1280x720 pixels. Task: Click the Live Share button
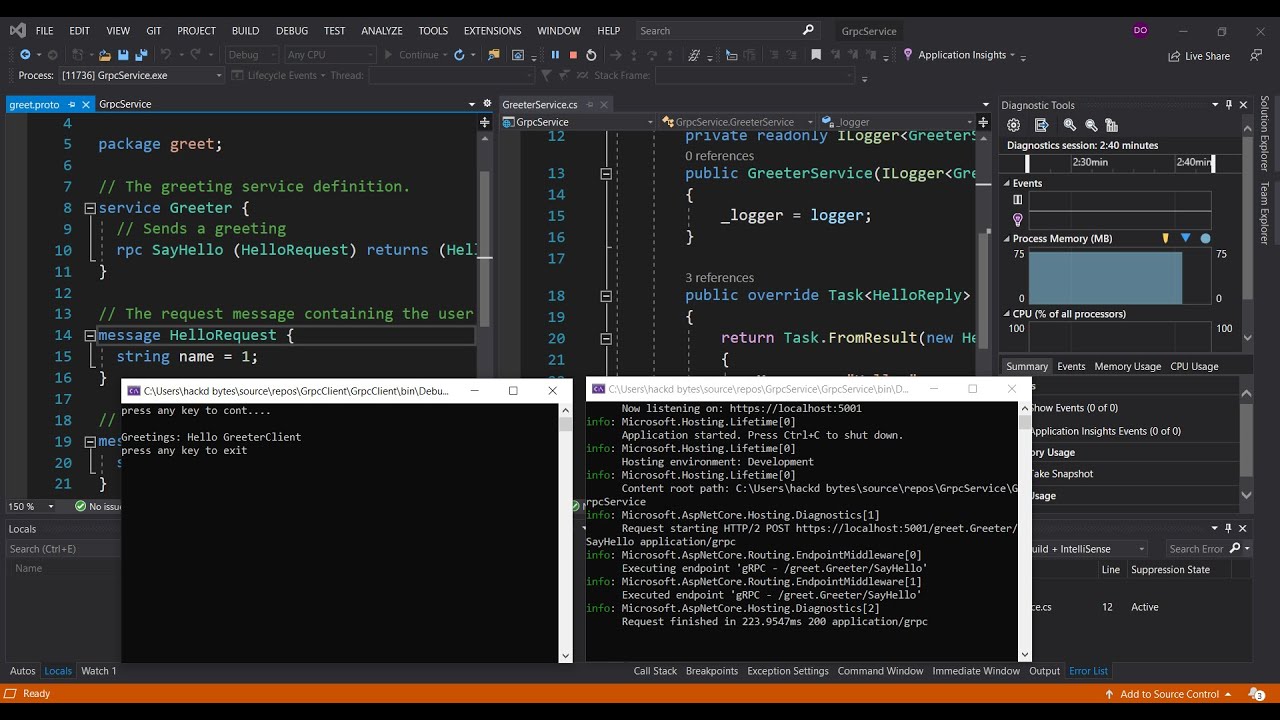pos(1199,56)
